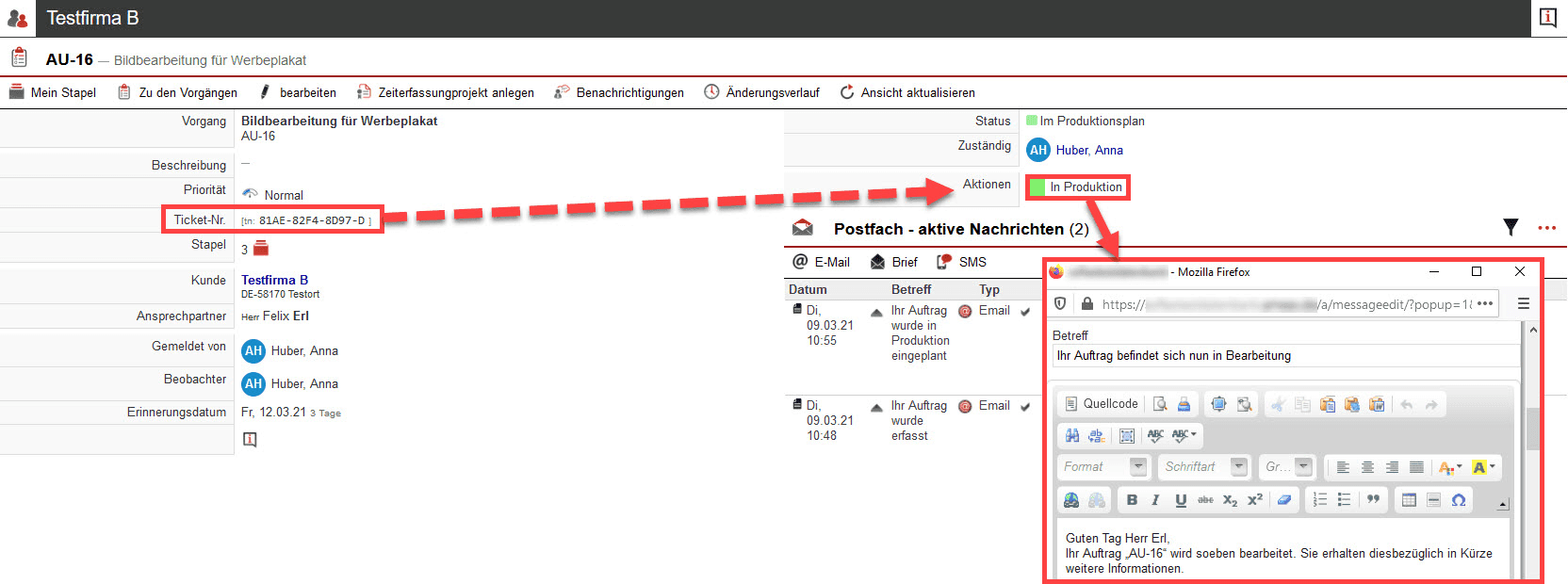This screenshot has height=584, width=1568.
Task: Expand the first message dated 10:55
Action: 876,312
